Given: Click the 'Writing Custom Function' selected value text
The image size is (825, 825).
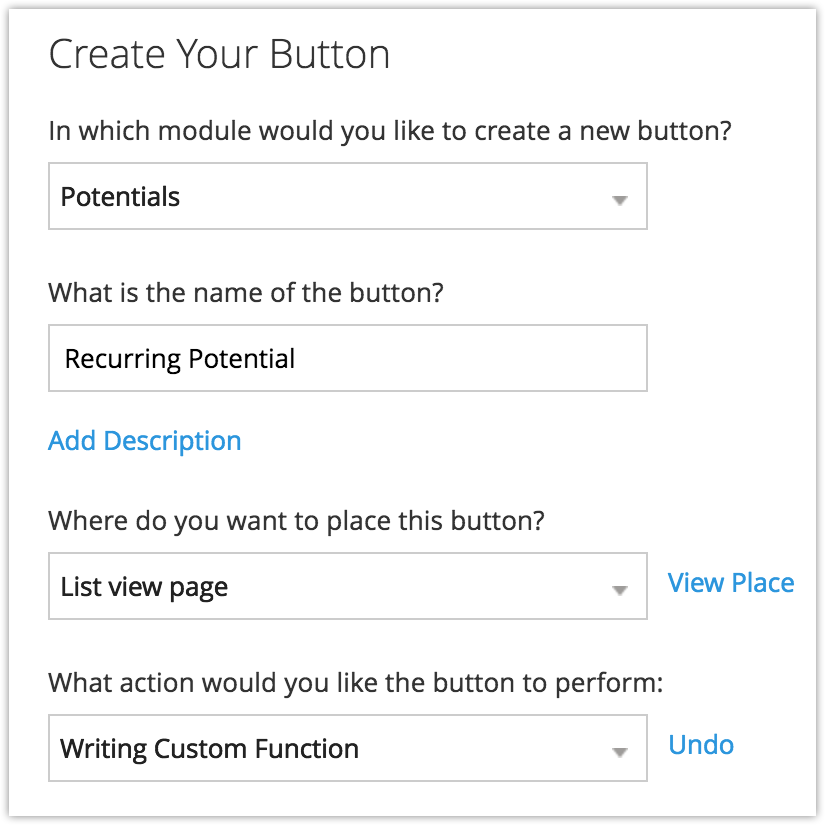Looking at the screenshot, I should tap(209, 749).
